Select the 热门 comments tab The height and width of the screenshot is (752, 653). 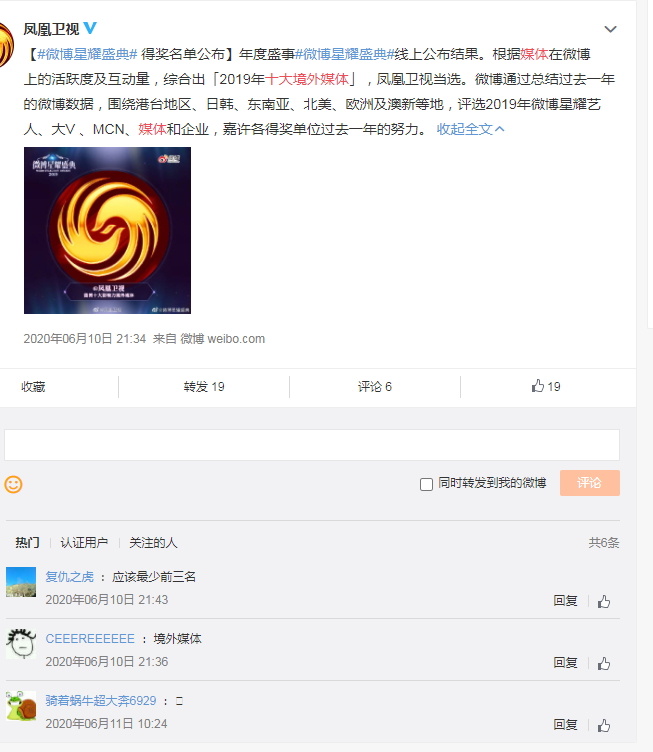coord(27,542)
